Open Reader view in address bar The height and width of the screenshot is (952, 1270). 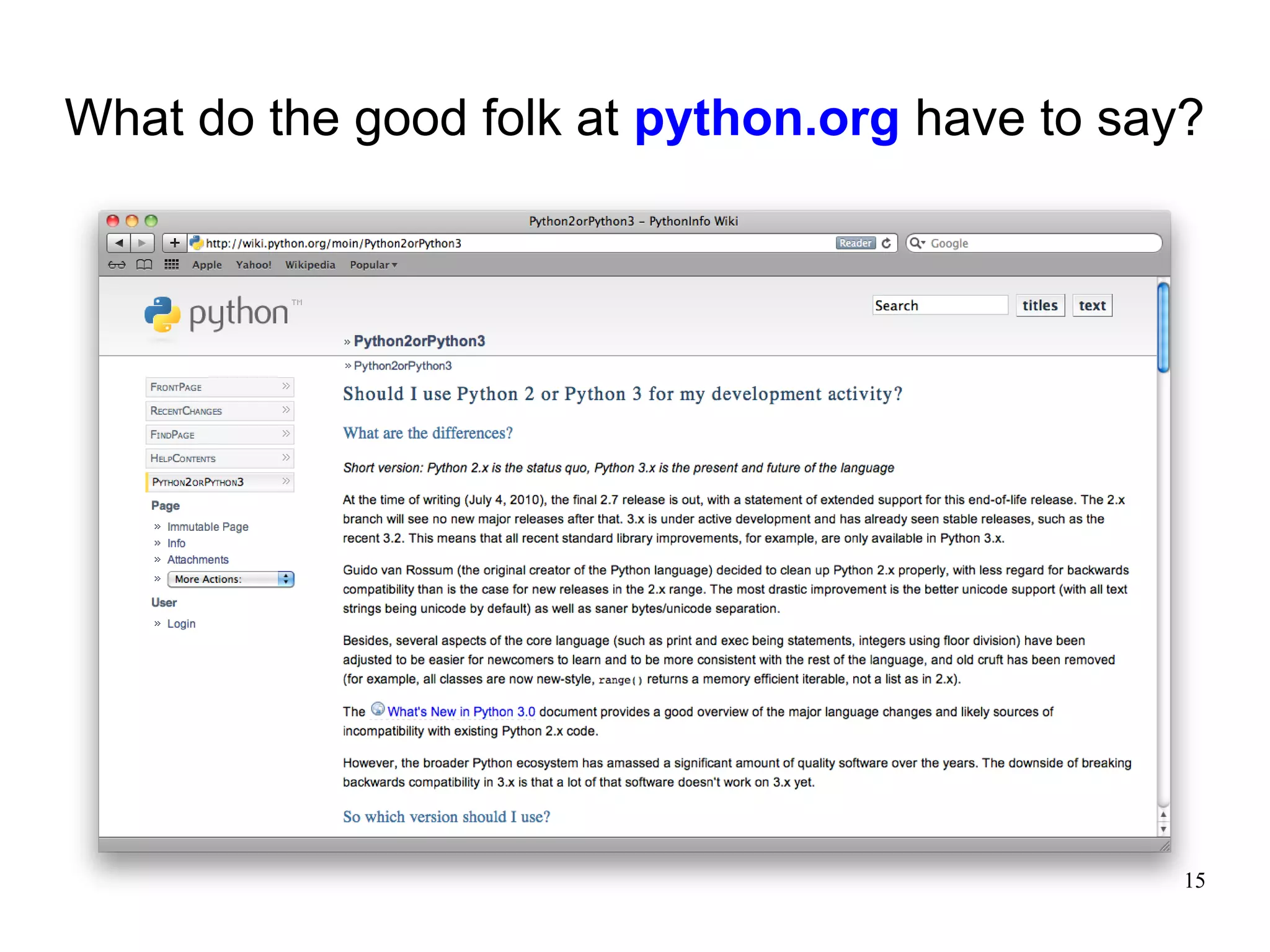pyautogui.click(x=855, y=243)
